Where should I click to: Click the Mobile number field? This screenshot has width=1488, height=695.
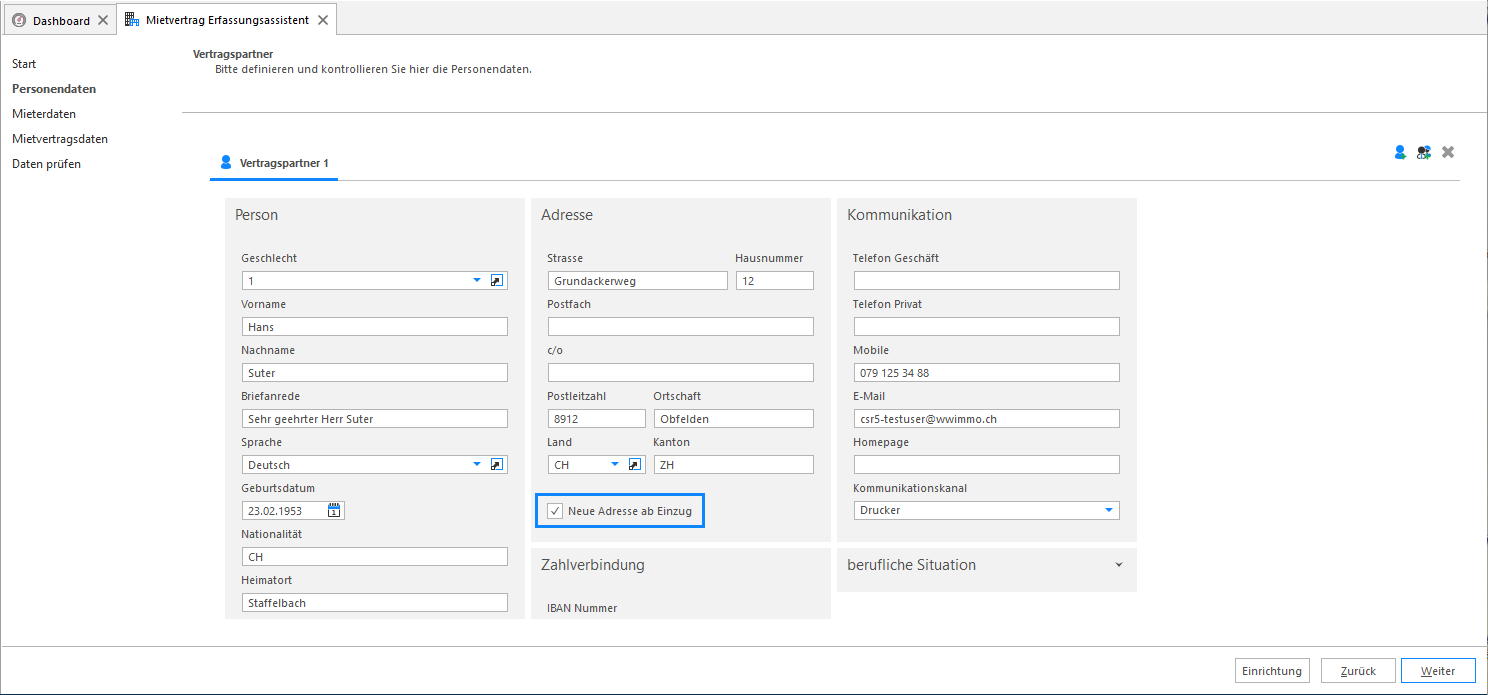coord(987,373)
